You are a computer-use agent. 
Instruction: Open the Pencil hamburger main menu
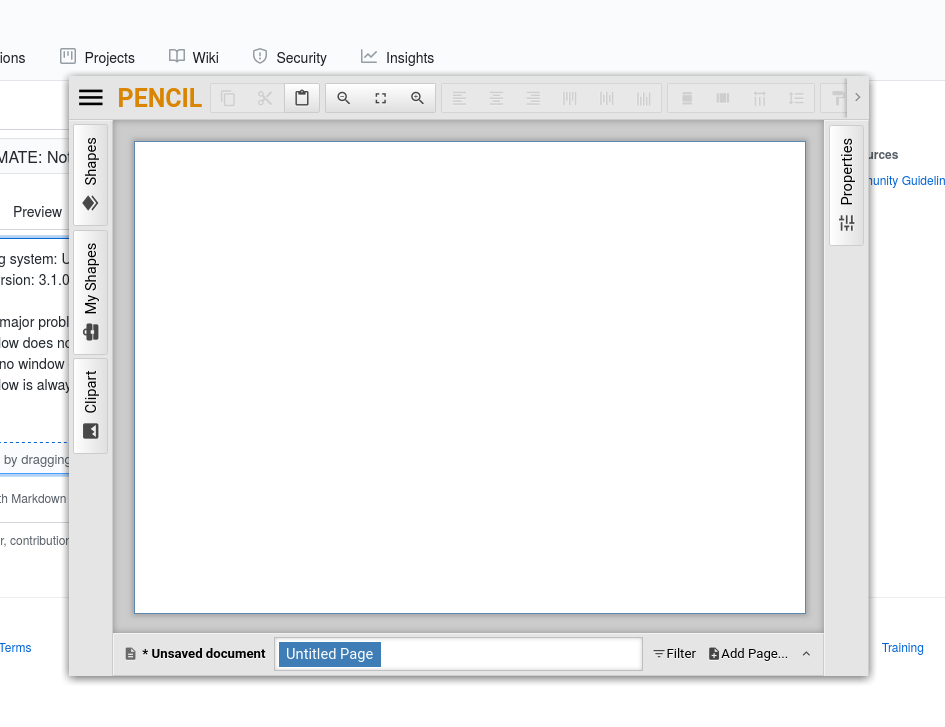click(x=91, y=98)
